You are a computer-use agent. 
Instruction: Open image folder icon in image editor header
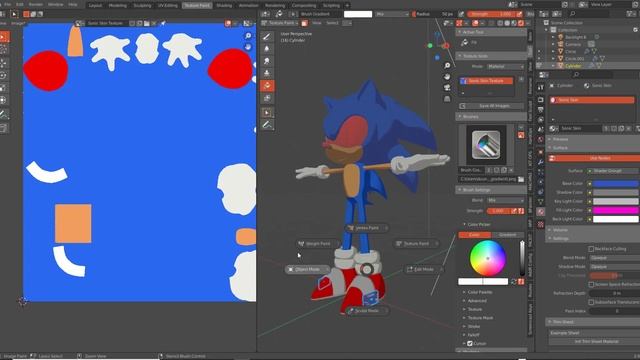147,23
